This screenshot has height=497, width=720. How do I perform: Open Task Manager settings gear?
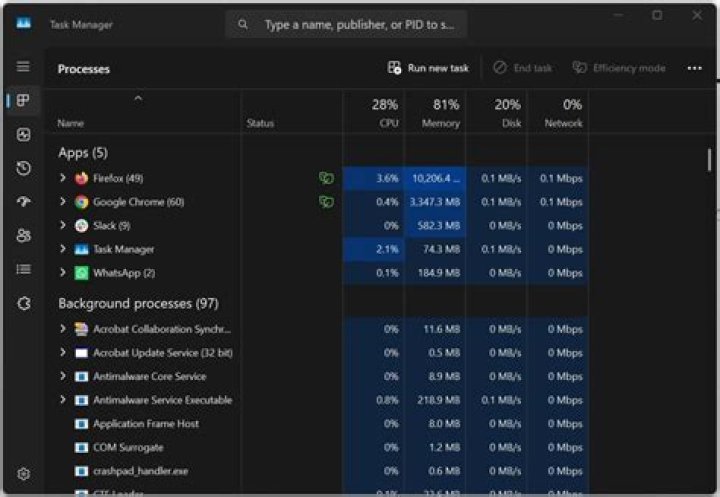click(23, 474)
